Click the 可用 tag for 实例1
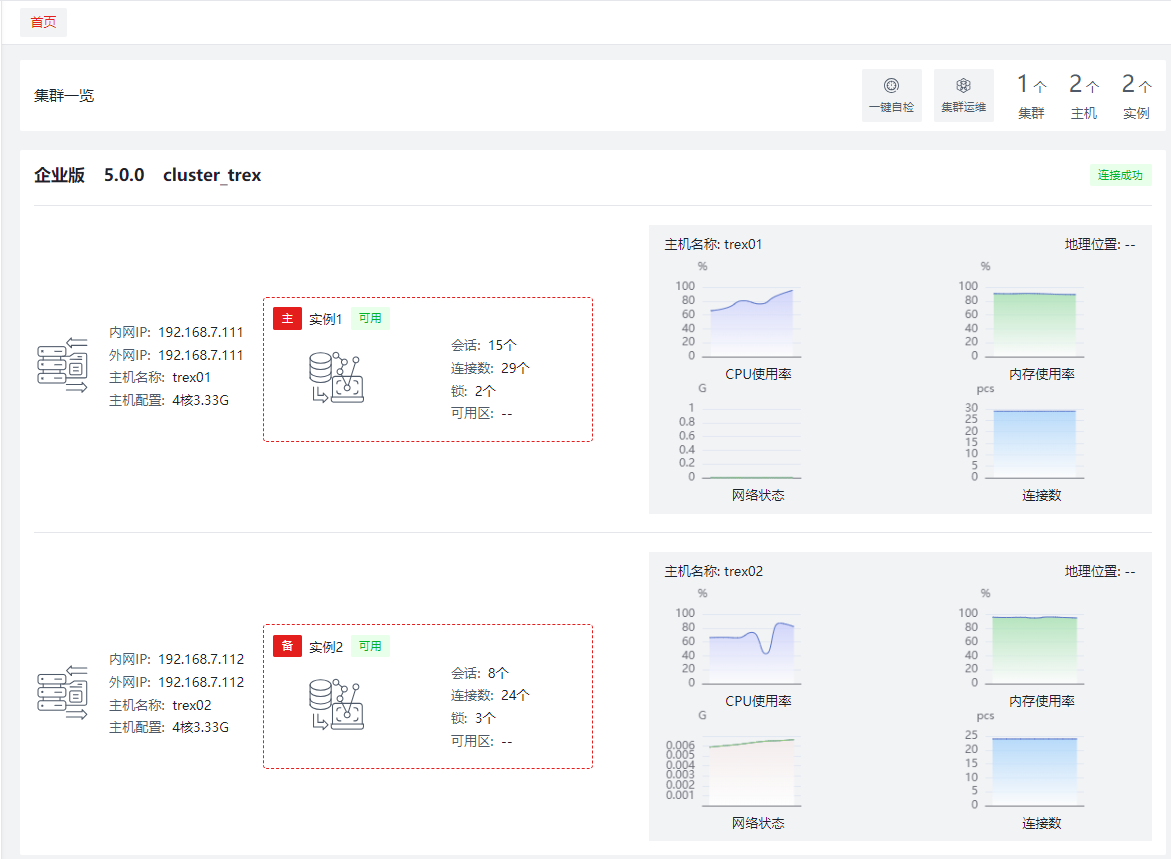 coord(370,319)
